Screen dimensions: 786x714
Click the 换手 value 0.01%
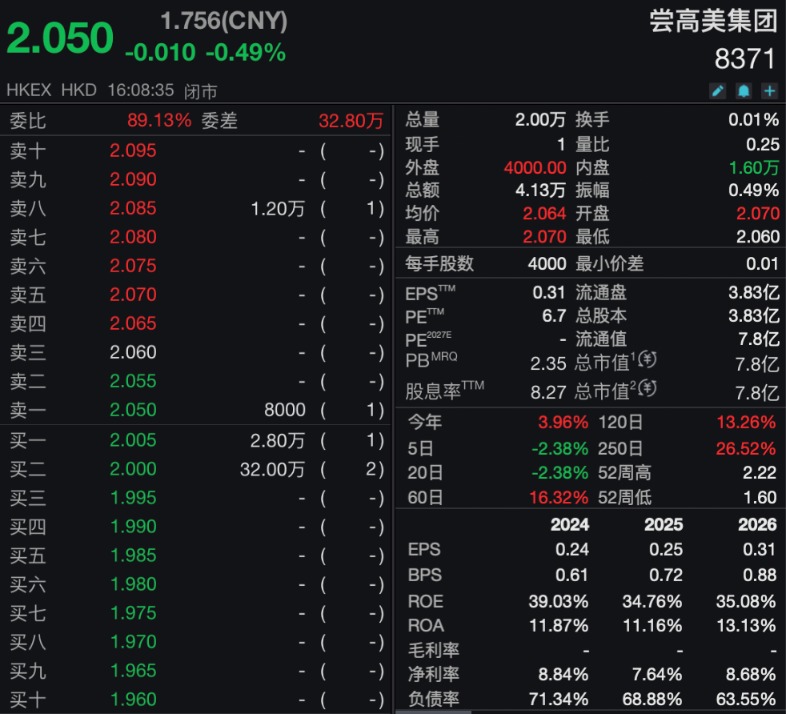point(753,119)
